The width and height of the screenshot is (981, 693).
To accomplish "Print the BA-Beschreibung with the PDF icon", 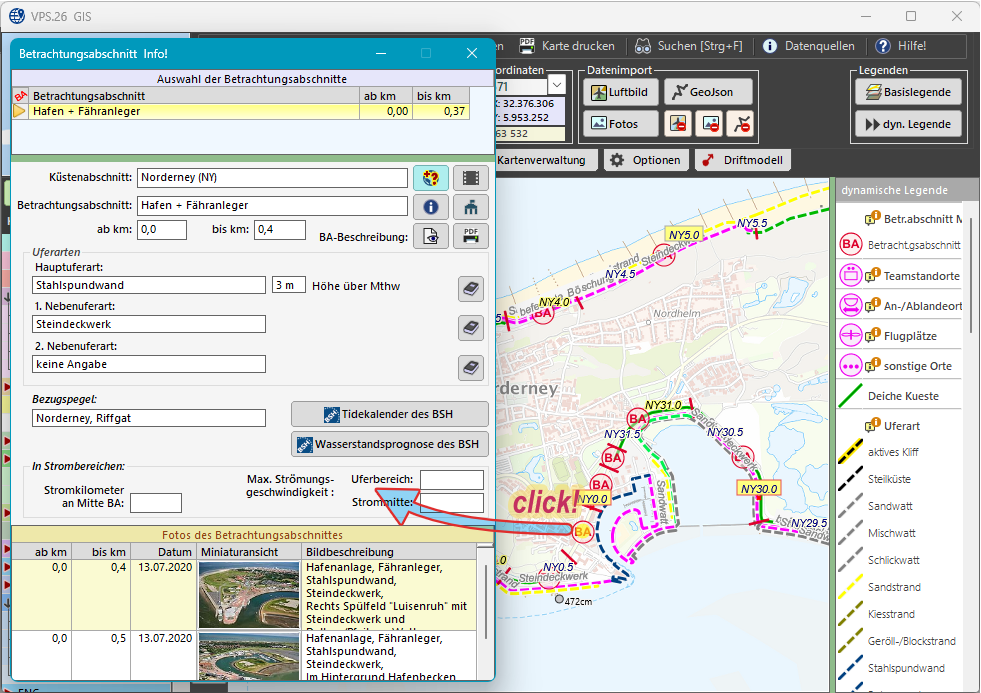I will (x=471, y=236).
